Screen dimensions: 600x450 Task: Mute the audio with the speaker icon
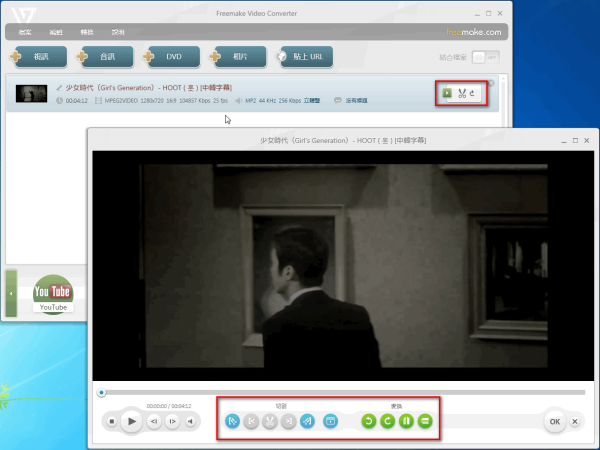(x=190, y=421)
